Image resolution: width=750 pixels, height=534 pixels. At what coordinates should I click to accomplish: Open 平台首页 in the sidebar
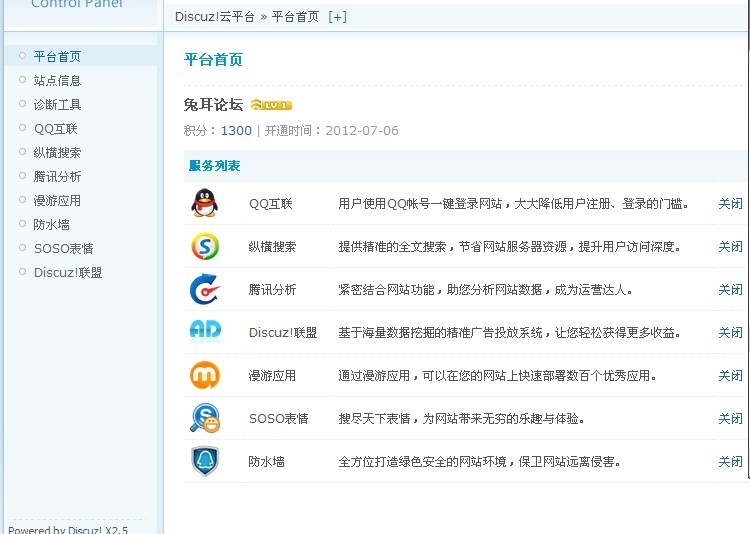point(57,56)
